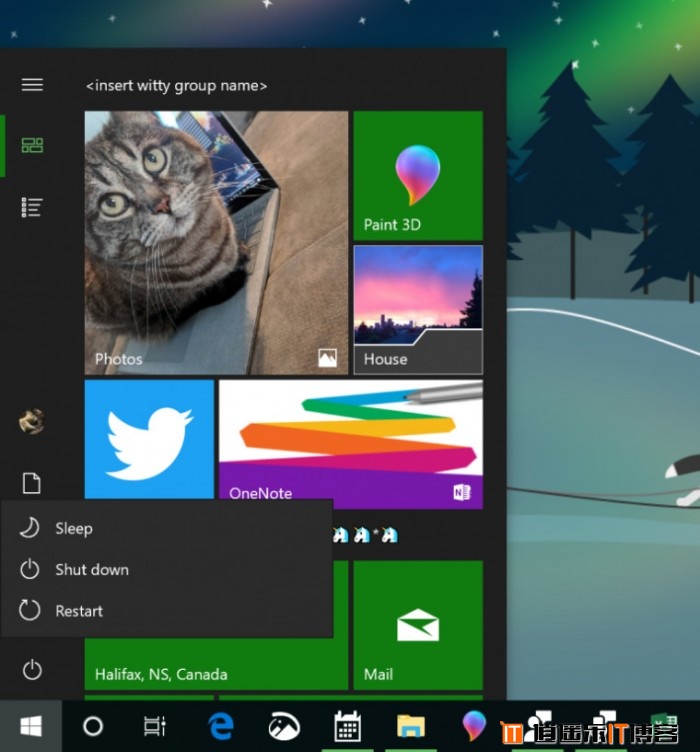Choose Sleep from the power menu

click(x=166, y=529)
